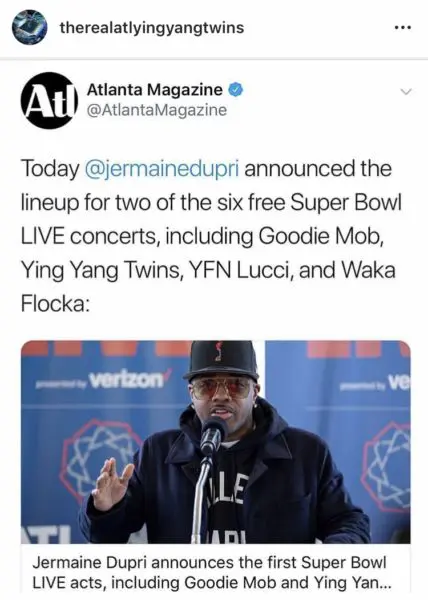Viewport: 428px width, 600px height.
Task: Open therealatlyingyangtwins profile picture
Action: [x=29, y=28]
